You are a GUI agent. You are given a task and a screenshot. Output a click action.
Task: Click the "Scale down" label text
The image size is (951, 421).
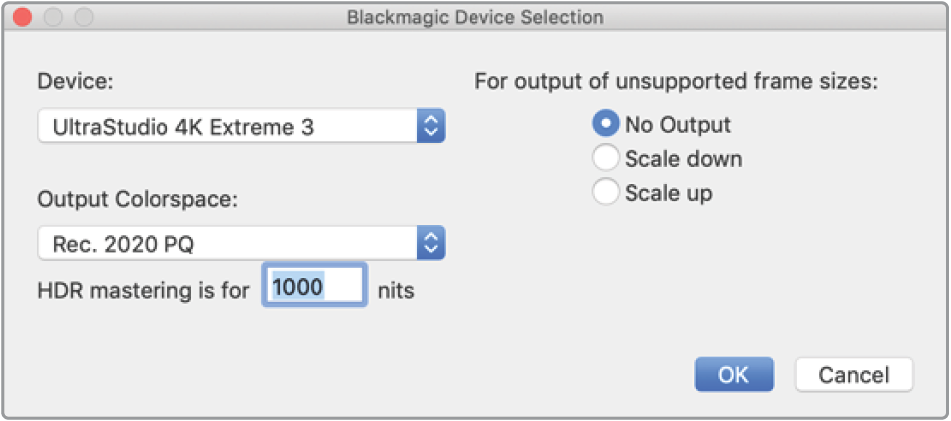click(x=683, y=159)
